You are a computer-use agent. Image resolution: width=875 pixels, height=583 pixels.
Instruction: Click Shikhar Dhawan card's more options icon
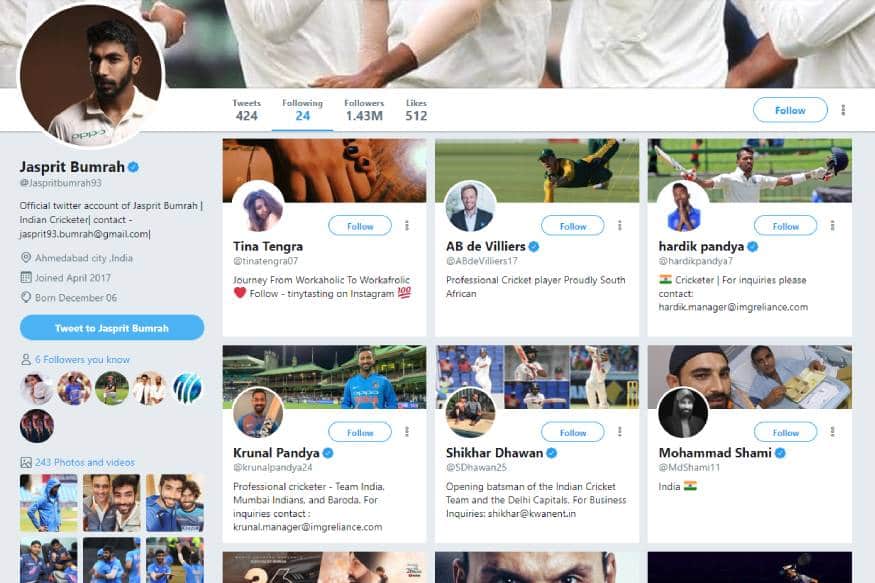tap(619, 432)
